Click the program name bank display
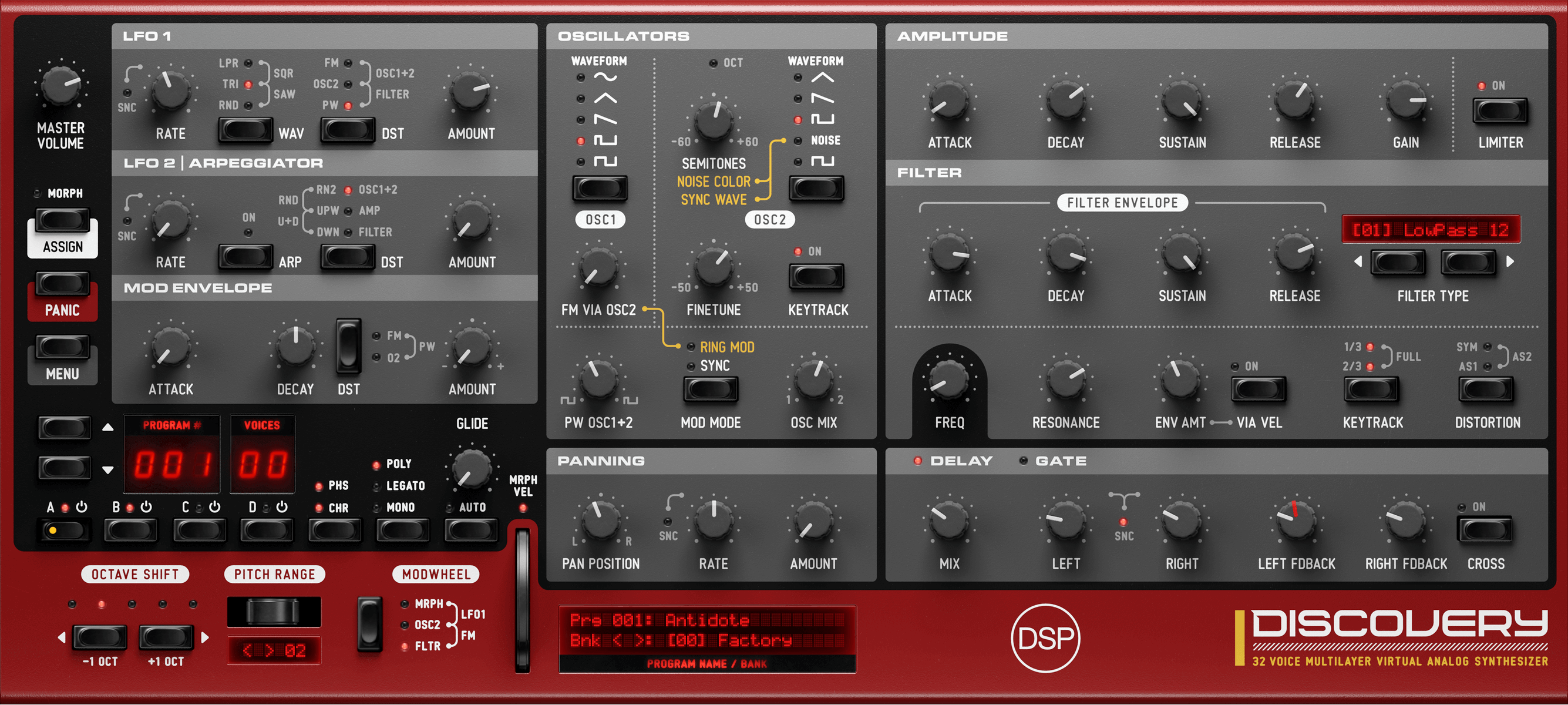The height and width of the screenshot is (705, 1568). tap(707, 639)
